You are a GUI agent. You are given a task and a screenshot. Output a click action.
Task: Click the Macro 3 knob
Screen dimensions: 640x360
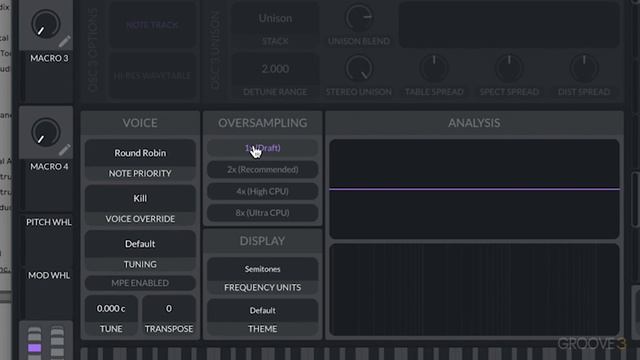click(46, 24)
